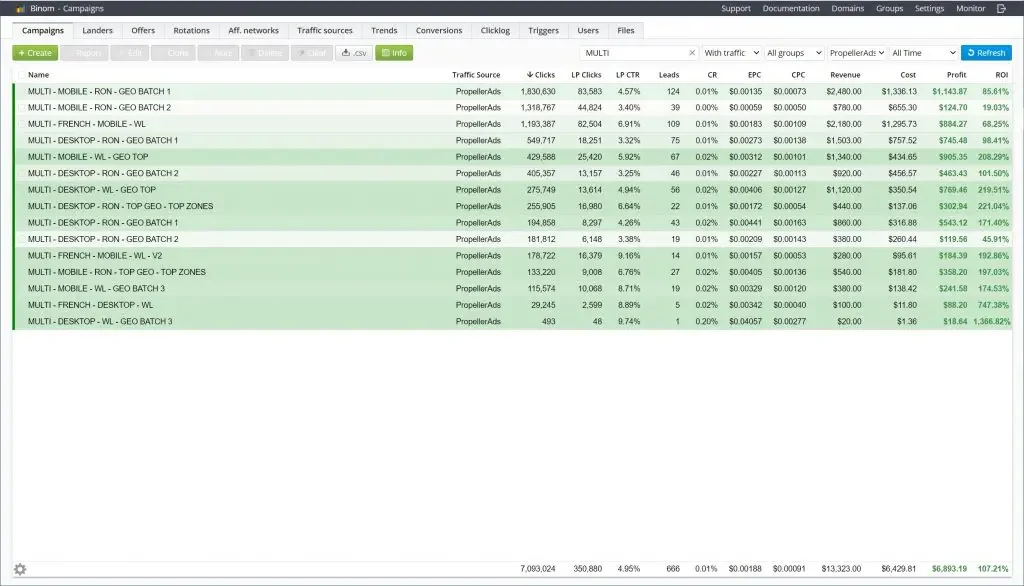
Task: Switch to the Landers tab
Action: point(97,31)
